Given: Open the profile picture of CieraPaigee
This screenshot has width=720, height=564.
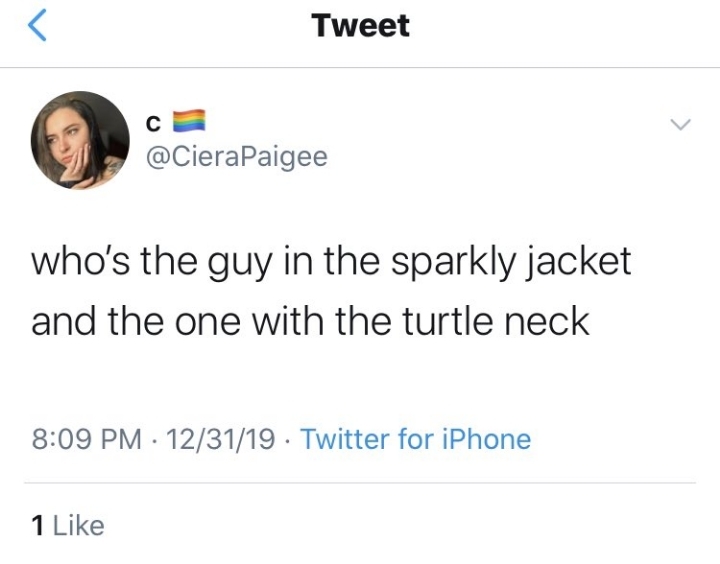Looking at the screenshot, I should click(x=81, y=140).
